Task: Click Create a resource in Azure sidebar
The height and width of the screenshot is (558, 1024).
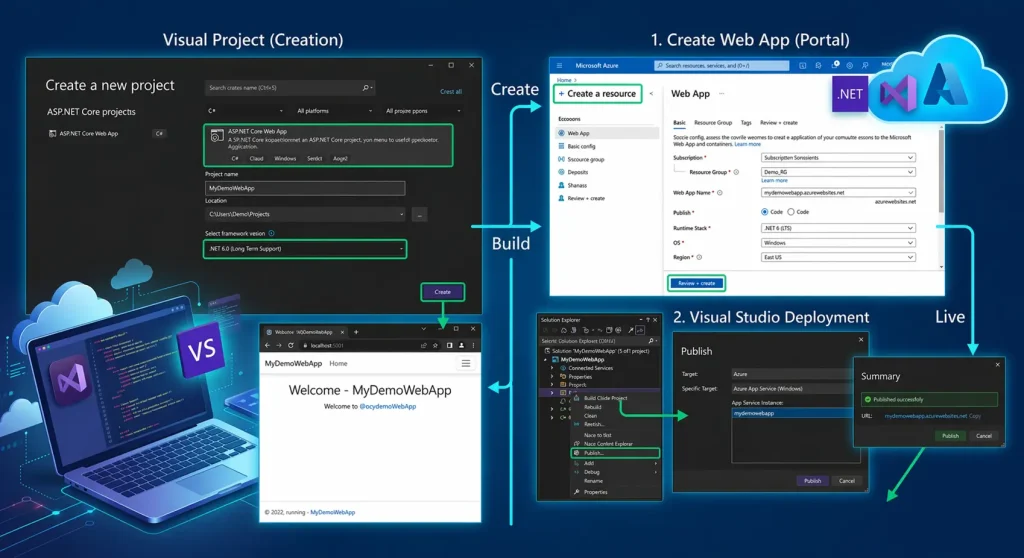Action: click(597, 94)
